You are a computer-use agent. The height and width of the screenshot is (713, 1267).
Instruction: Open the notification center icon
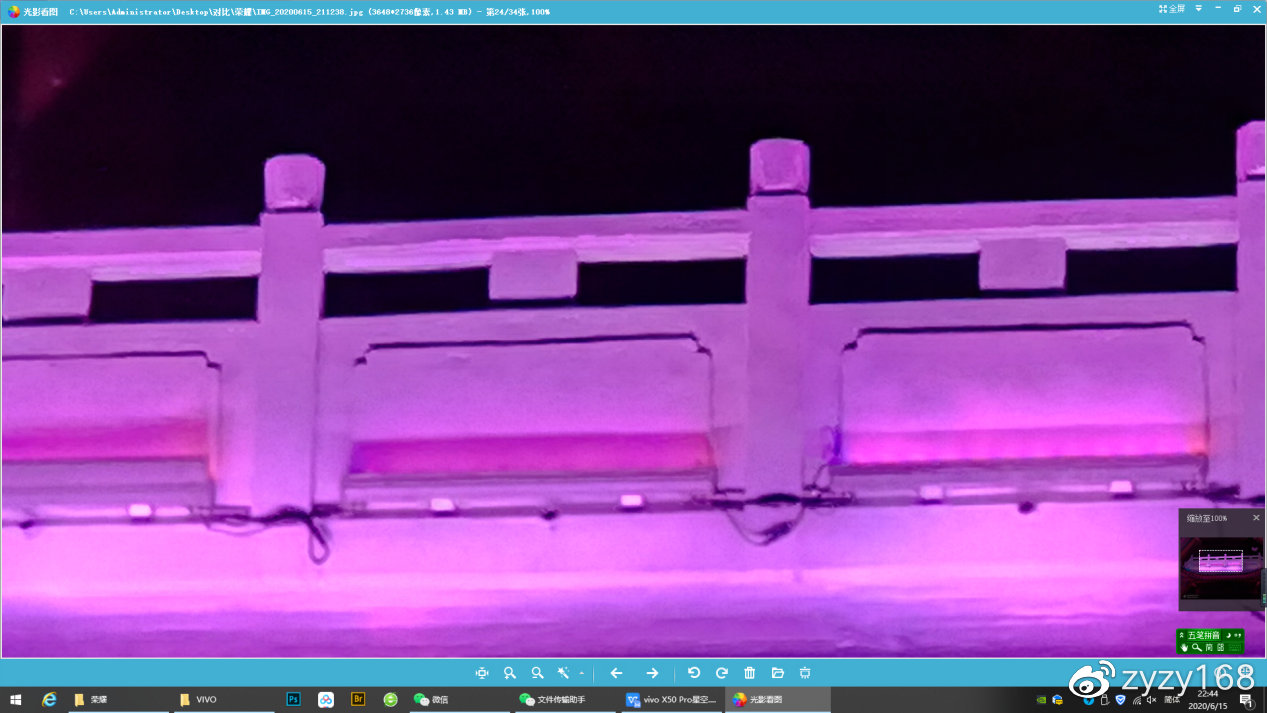(1249, 700)
